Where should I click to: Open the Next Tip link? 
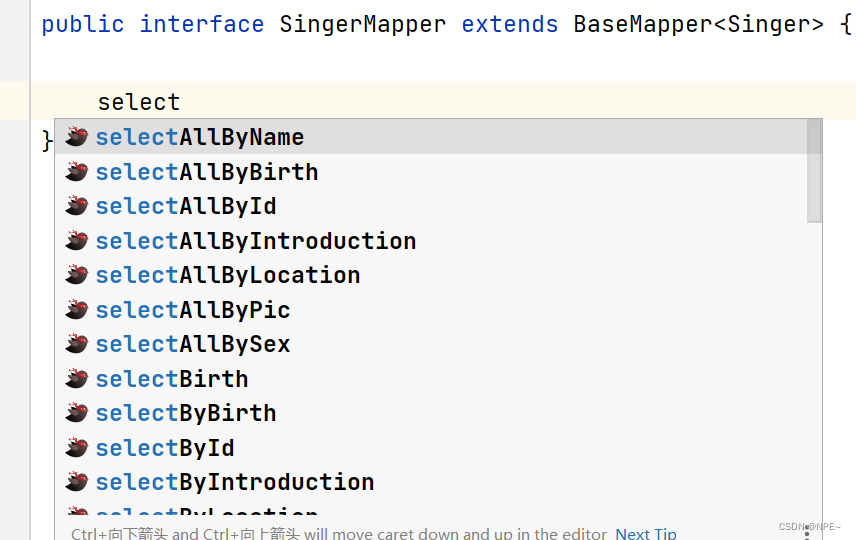646,533
